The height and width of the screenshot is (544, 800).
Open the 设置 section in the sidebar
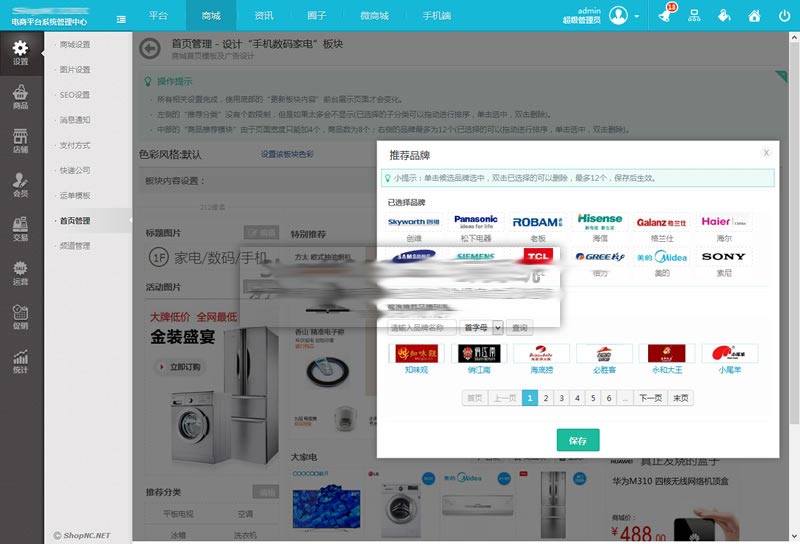pyautogui.click(x=20, y=53)
